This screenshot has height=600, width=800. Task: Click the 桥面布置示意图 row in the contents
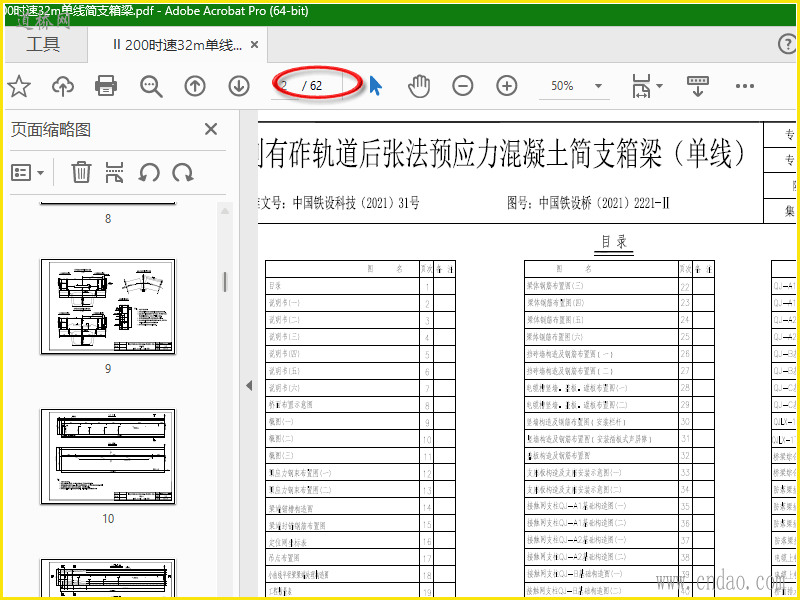[x=360, y=405]
